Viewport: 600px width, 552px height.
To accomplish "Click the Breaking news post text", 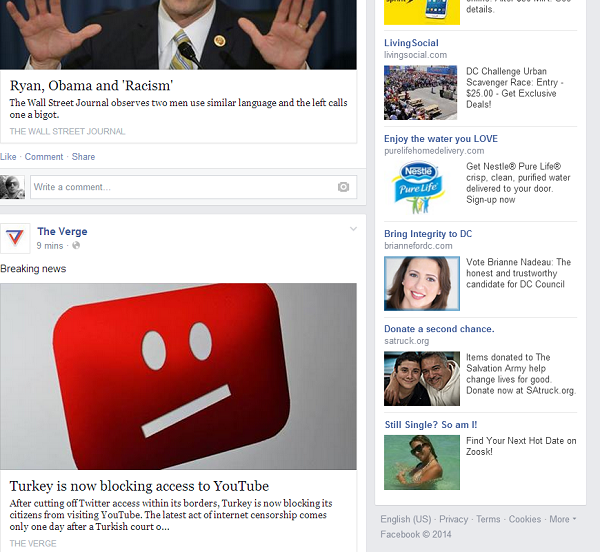I will 33,269.
